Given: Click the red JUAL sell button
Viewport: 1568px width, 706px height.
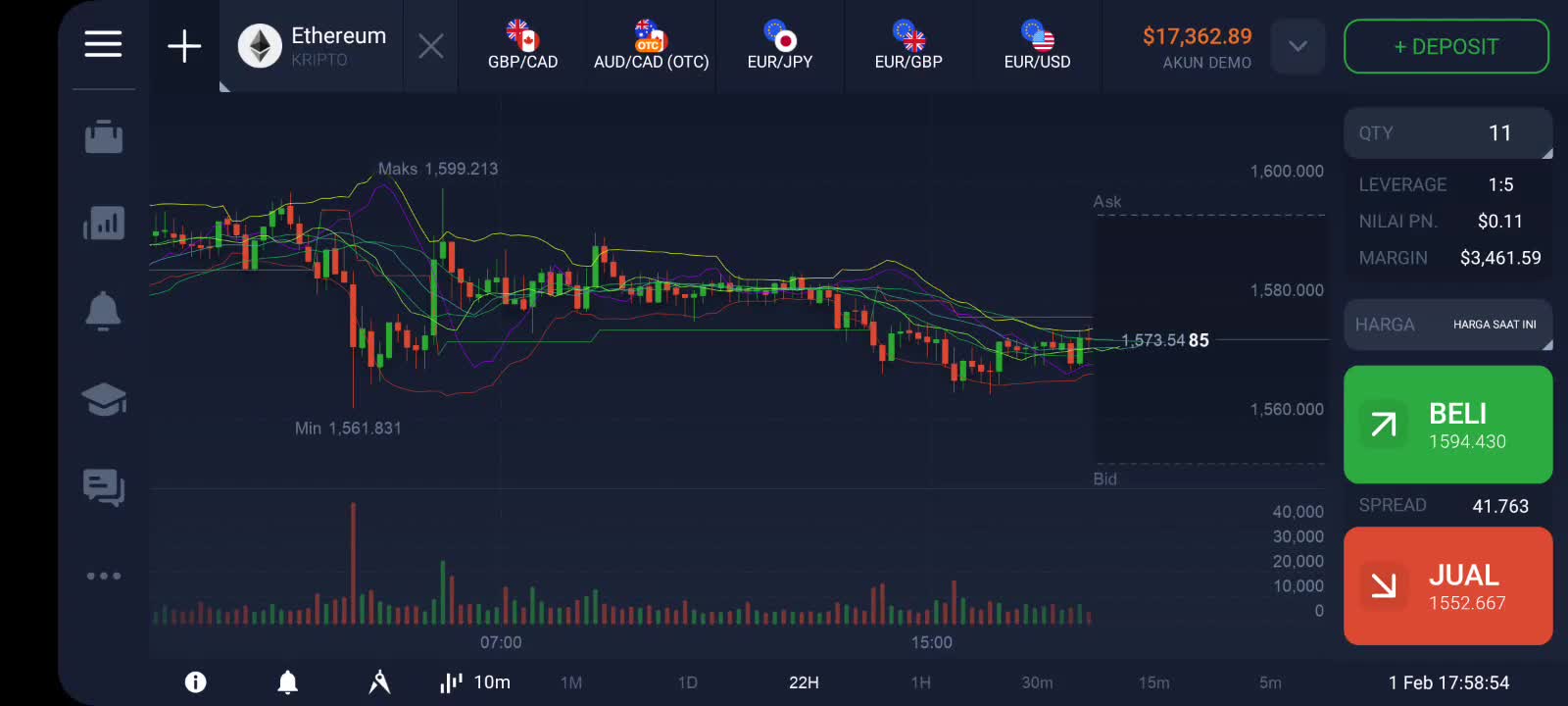Looking at the screenshot, I should click(x=1448, y=586).
